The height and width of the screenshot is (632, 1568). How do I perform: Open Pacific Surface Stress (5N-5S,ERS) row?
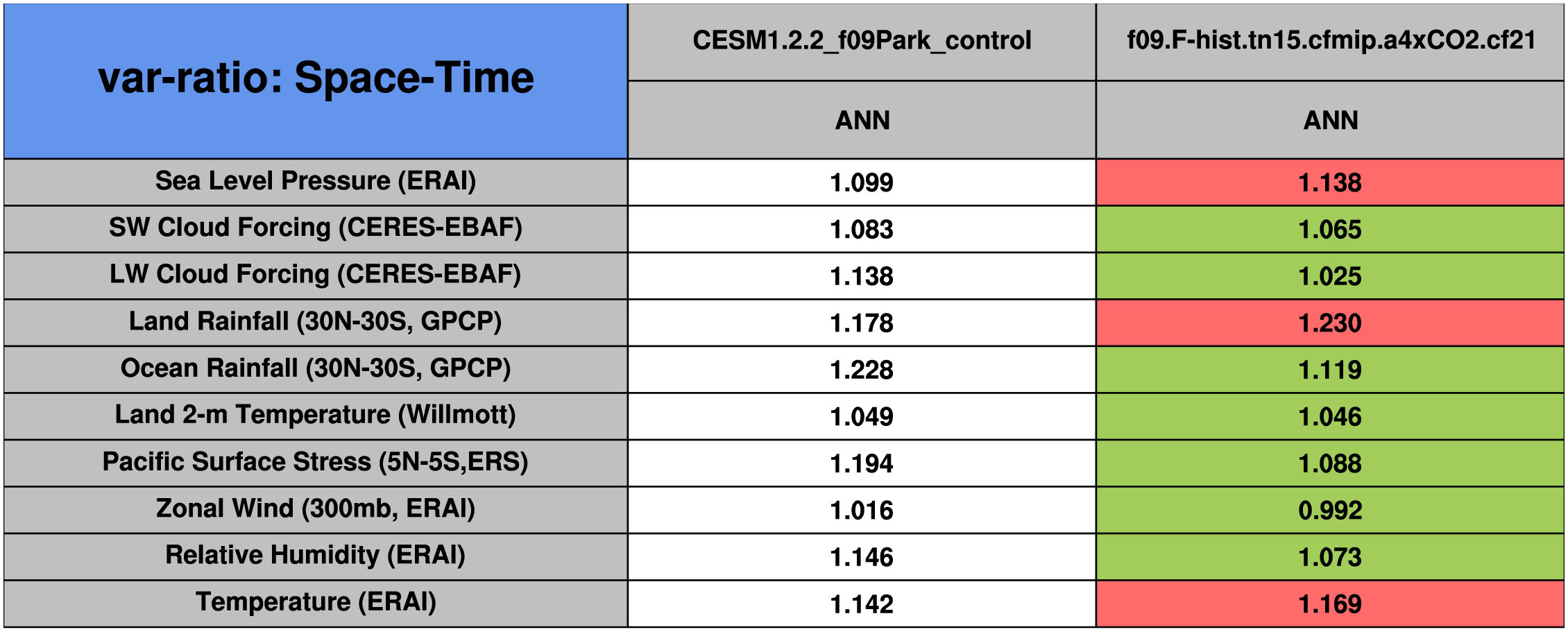pos(316,463)
